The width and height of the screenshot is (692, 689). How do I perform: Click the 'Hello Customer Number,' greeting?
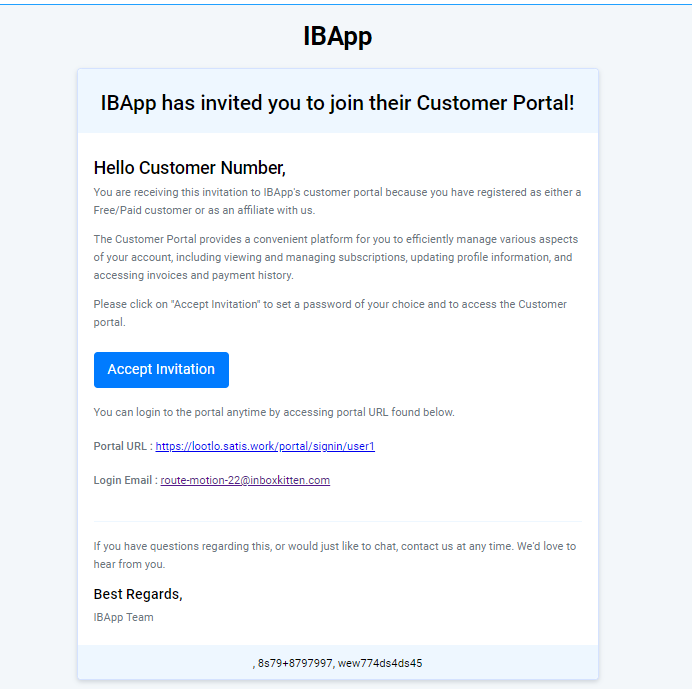[190, 168]
